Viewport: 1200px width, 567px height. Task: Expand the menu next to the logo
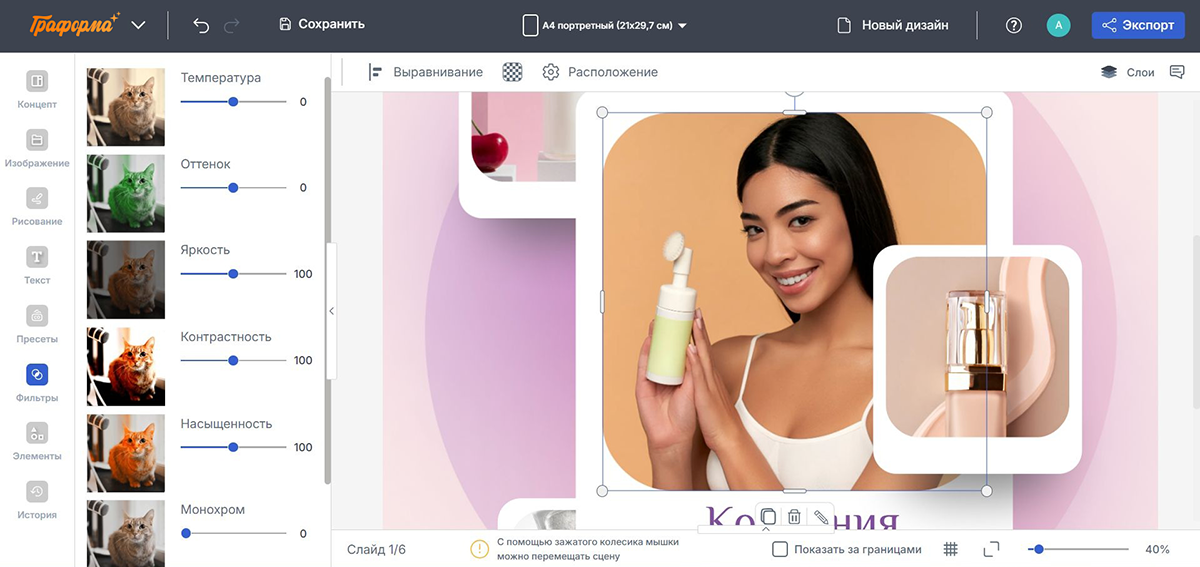pyautogui.click(x=139, y=25)
